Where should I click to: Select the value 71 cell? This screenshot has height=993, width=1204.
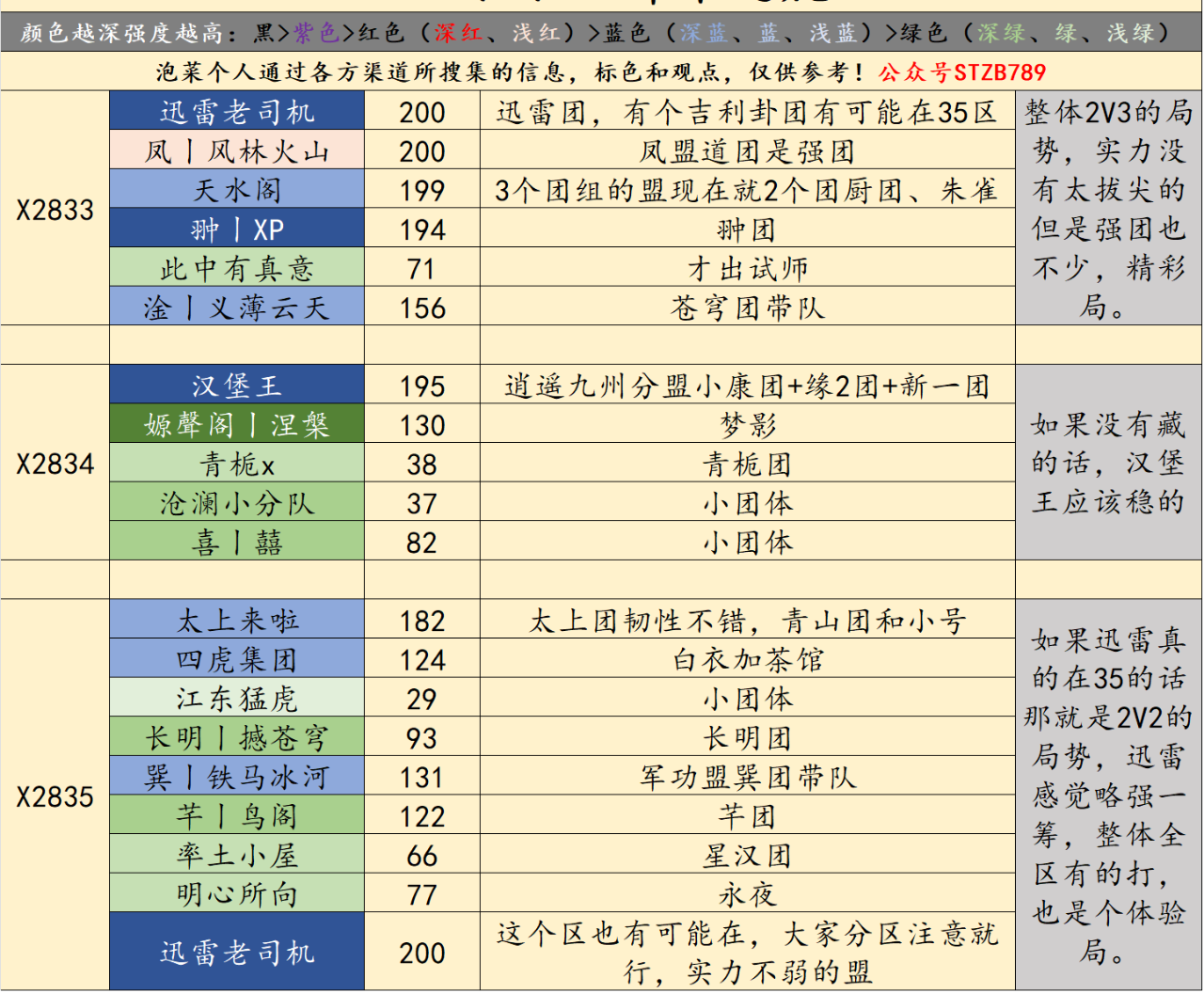point(422,268)
